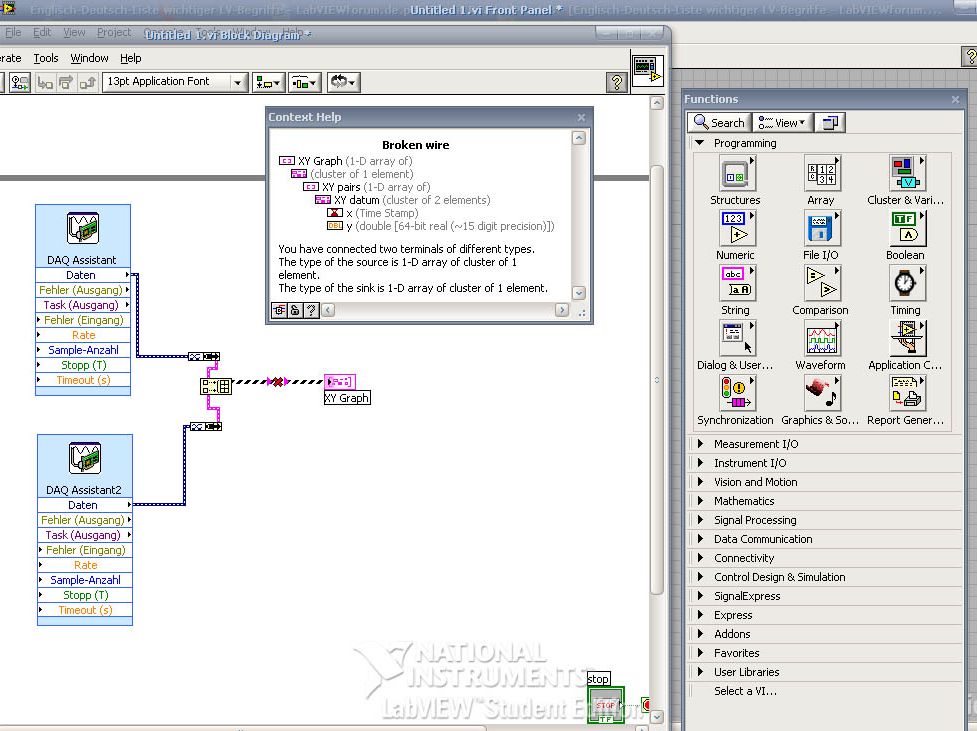Open the Help menu
The image size is (977, 731).
[130, 58]
